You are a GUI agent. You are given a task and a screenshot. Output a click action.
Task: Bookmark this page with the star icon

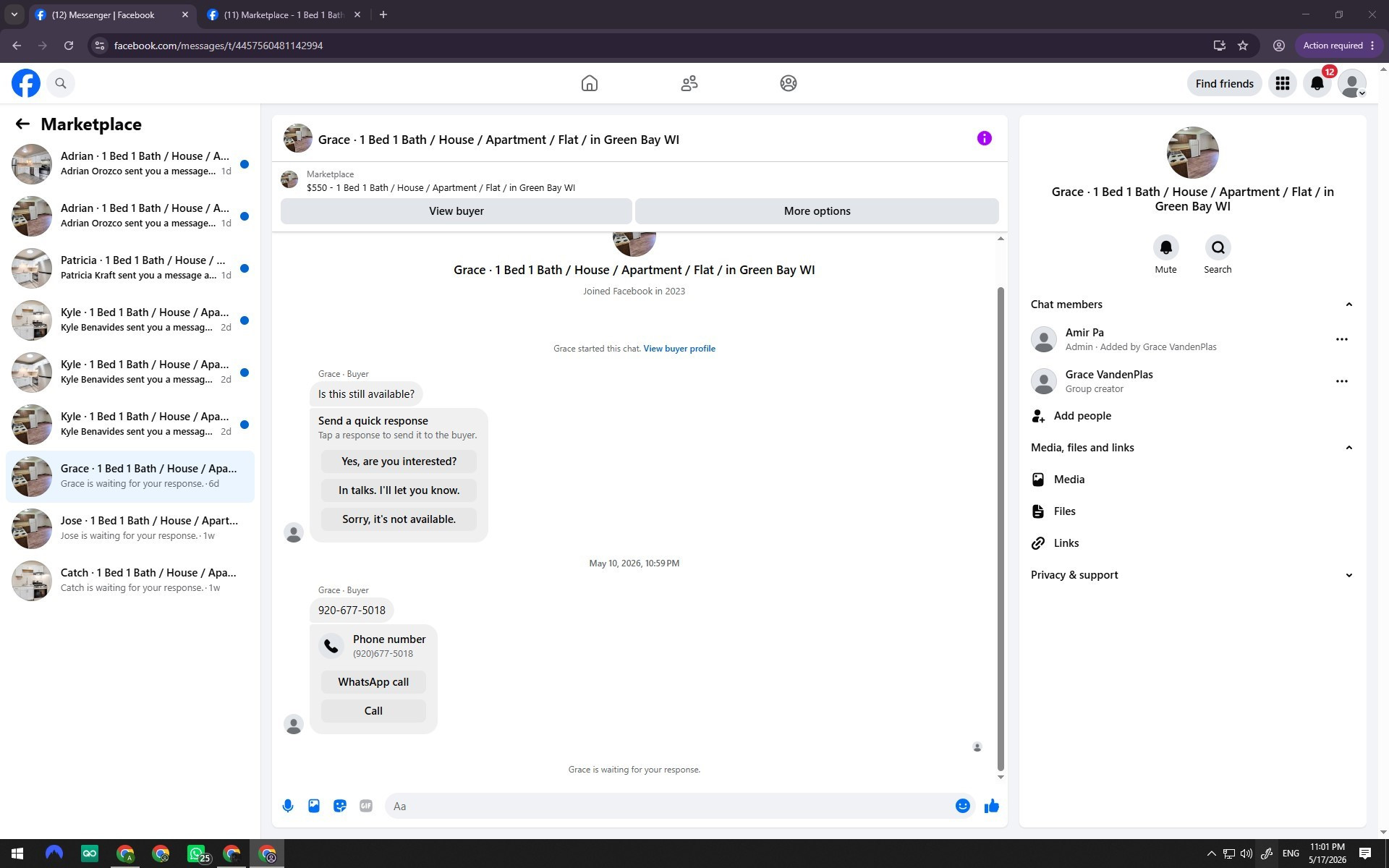coord(1243,46)
